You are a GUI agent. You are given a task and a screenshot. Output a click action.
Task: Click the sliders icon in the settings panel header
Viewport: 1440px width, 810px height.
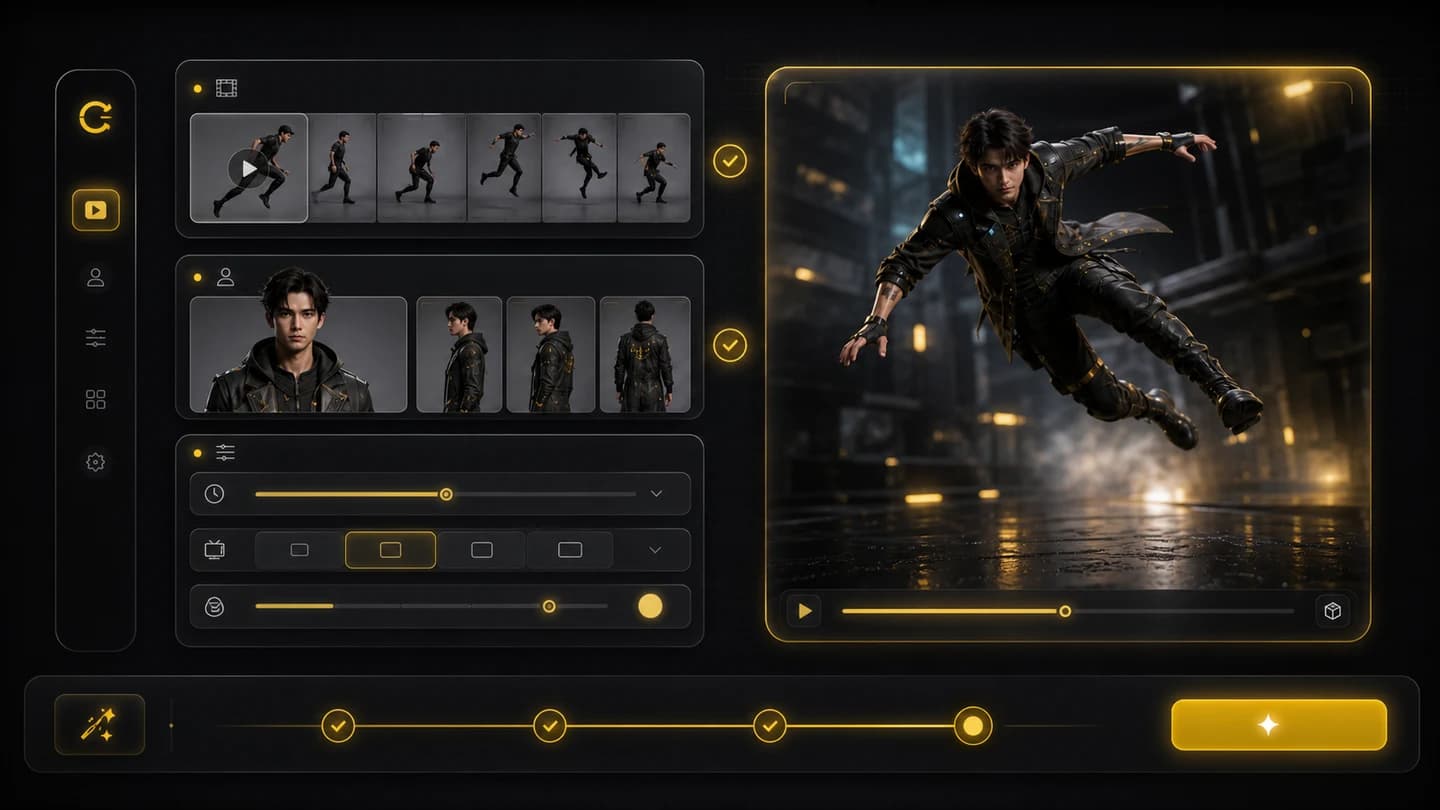[x=226, y=453]
